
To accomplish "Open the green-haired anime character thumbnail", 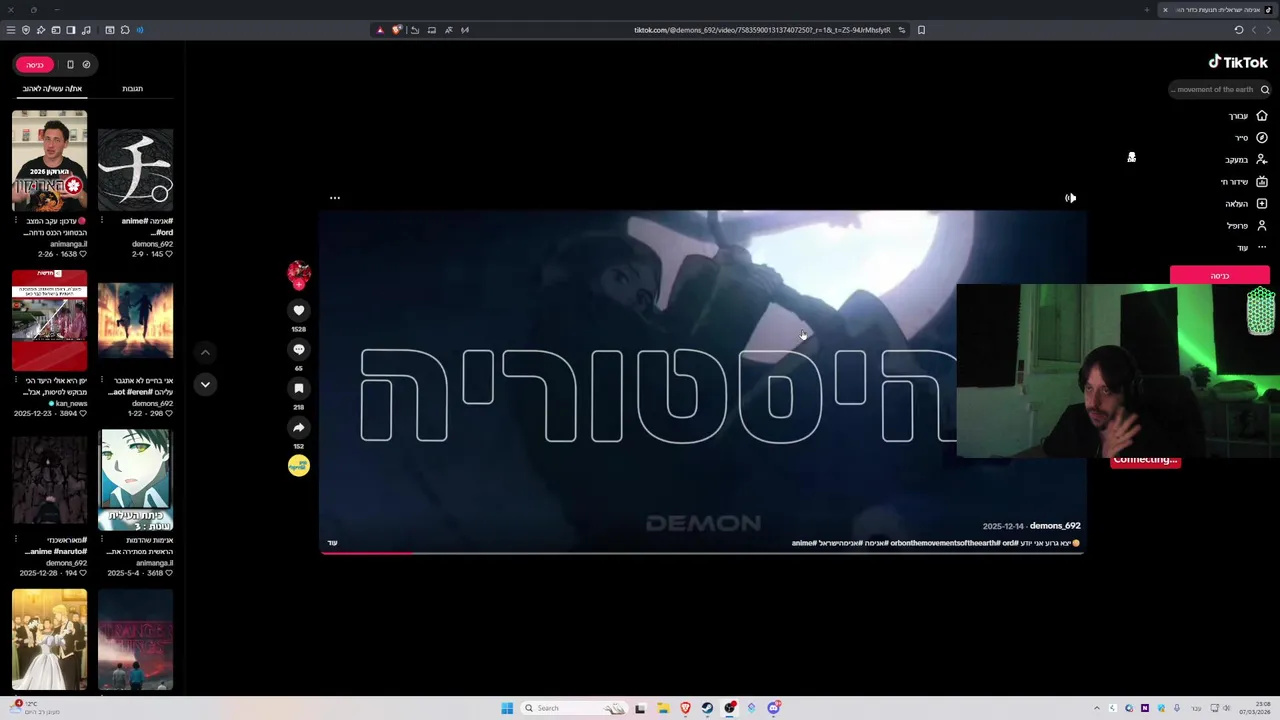I will coord(135,480).
